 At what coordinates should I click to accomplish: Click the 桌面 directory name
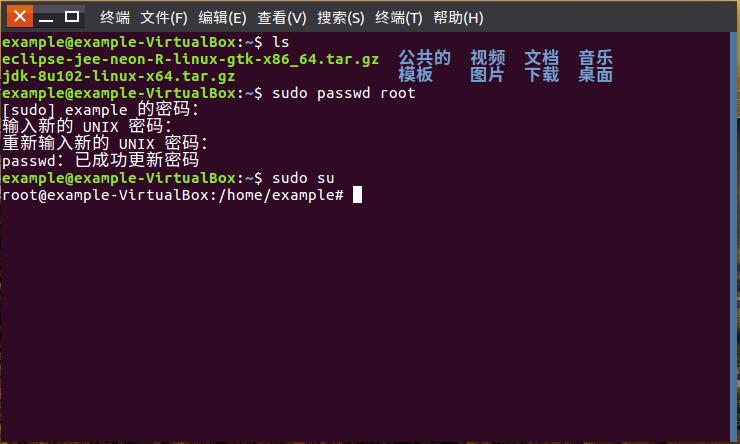click(596, 76)
